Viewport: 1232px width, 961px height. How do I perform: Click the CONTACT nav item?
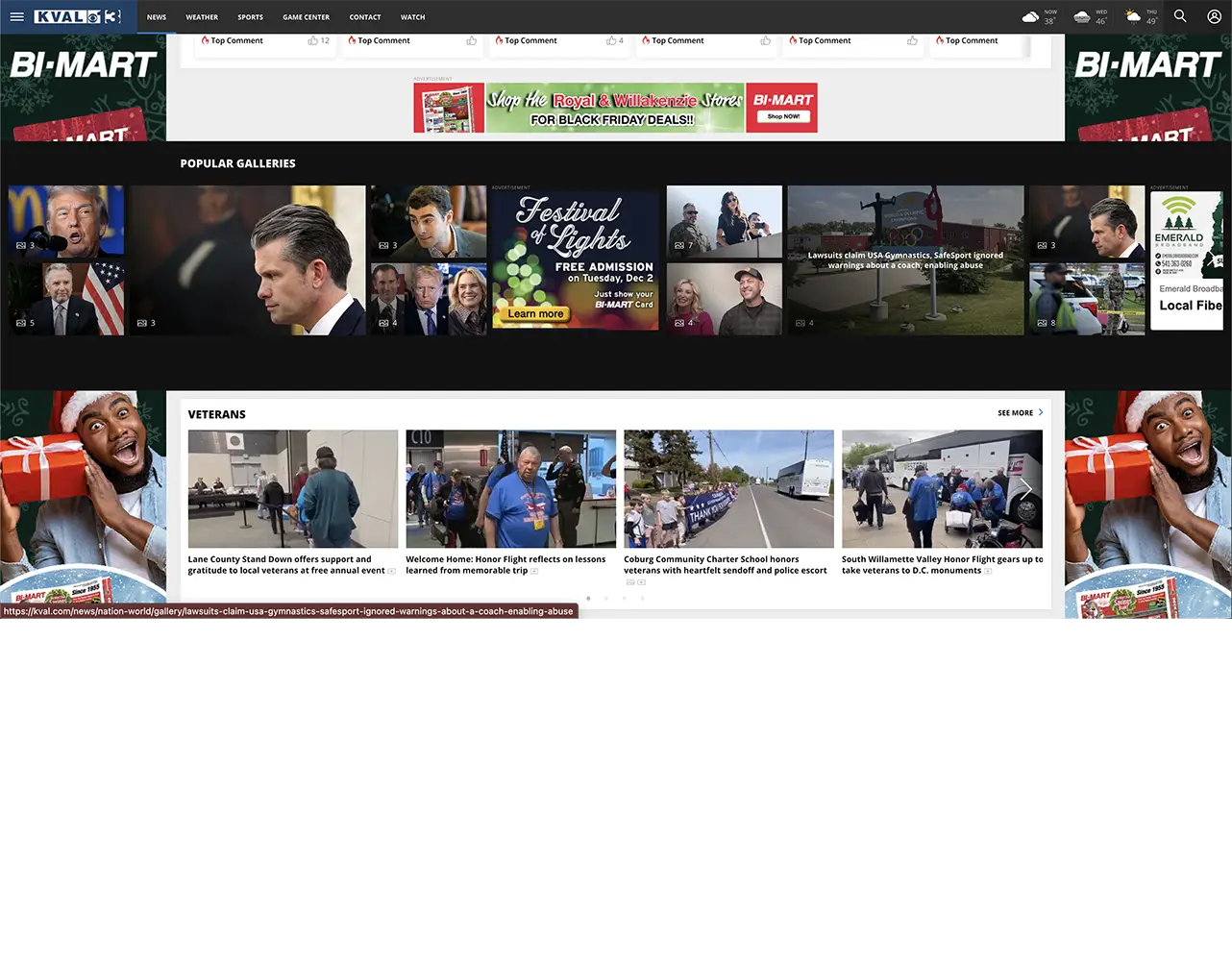[x=365, y=17]
